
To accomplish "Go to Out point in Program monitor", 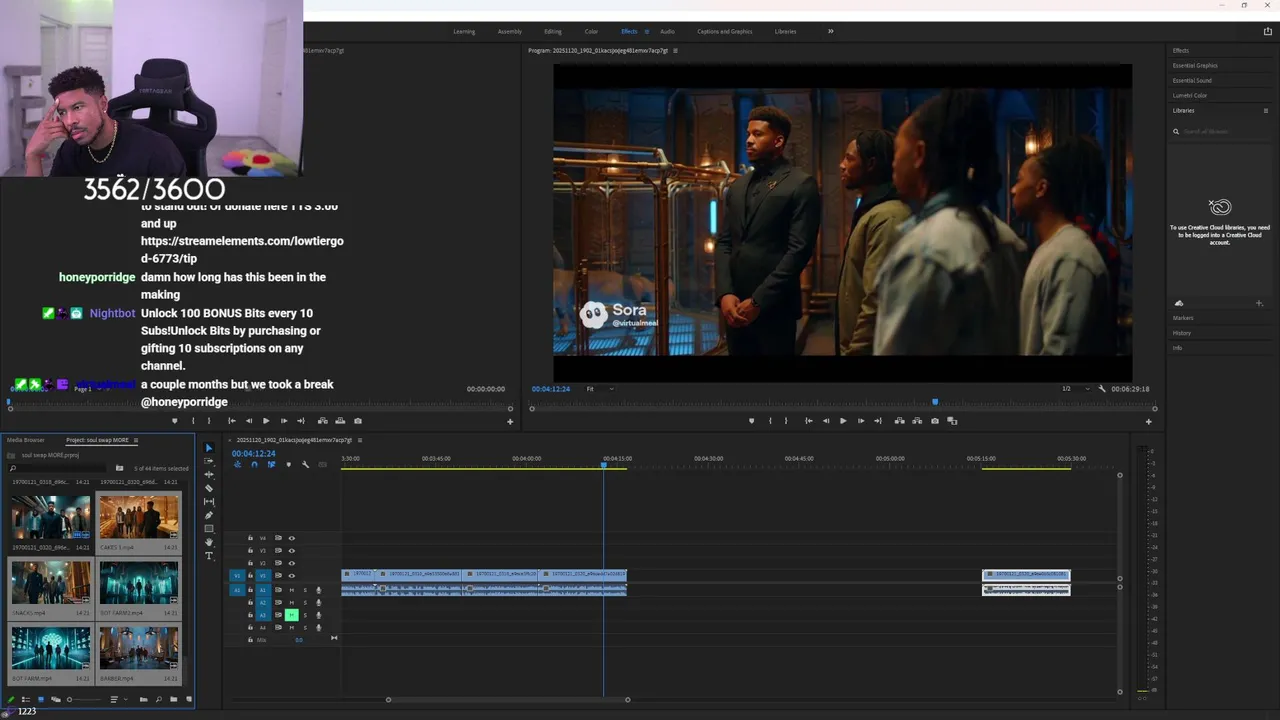I will tap(878, 421).
